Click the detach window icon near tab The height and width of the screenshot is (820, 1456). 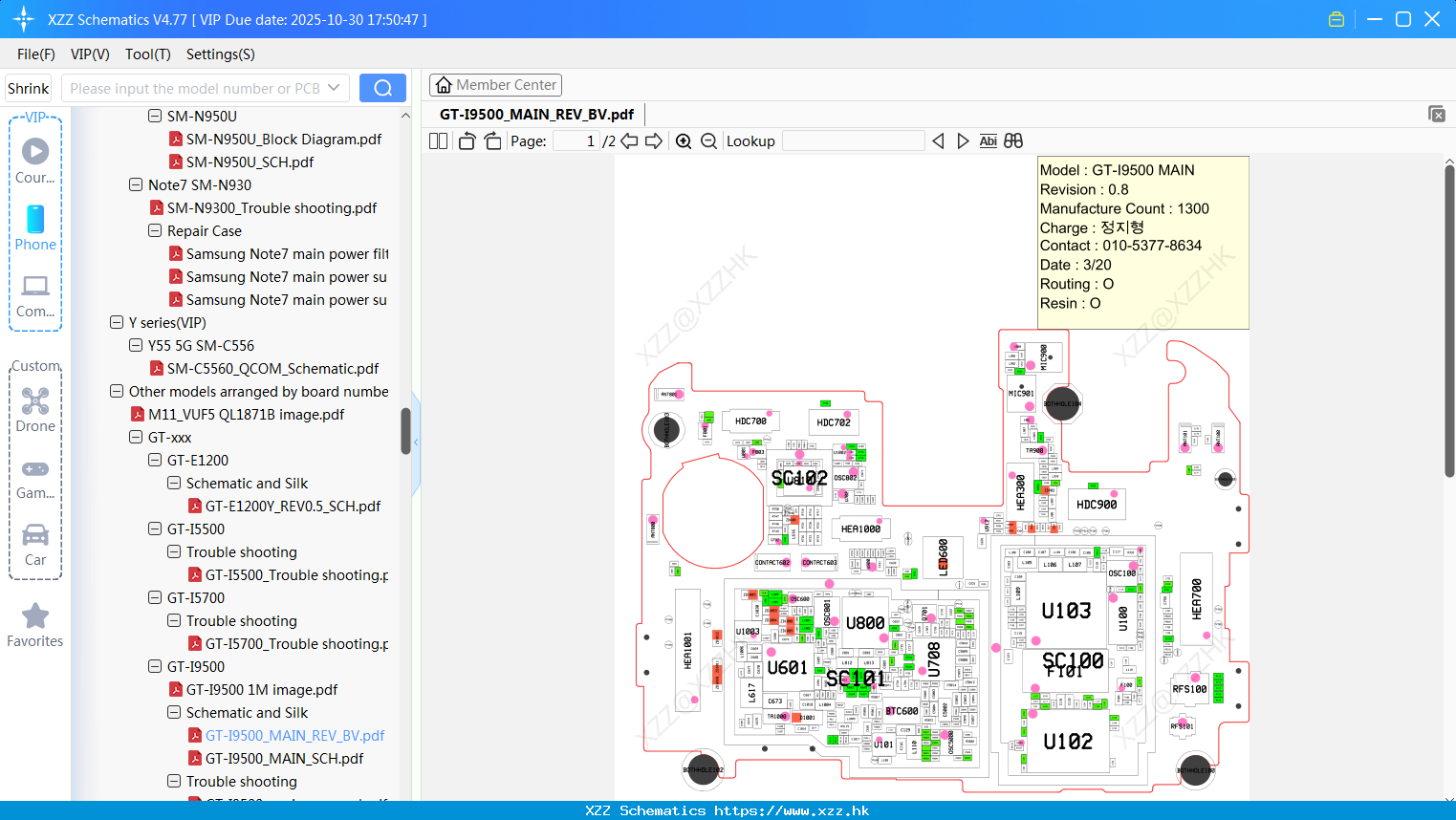(1437, 114)
